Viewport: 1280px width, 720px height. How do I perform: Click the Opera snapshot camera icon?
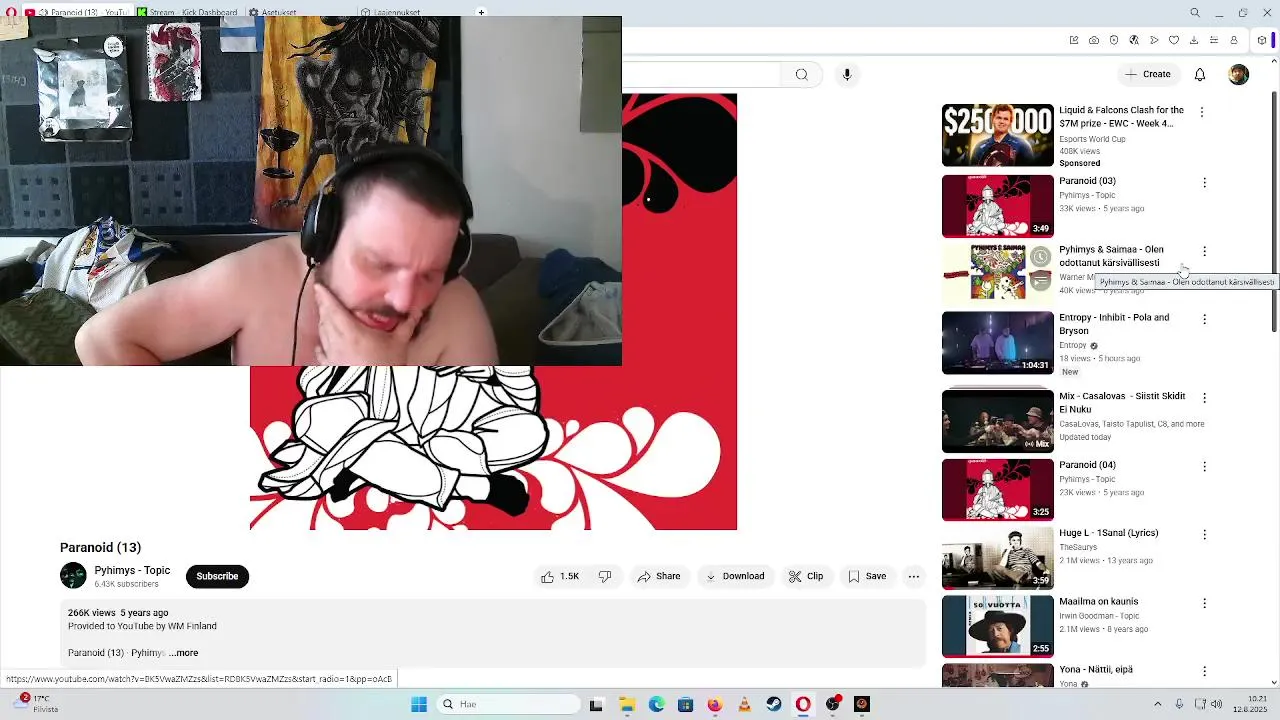click(x=1094, y=40)
